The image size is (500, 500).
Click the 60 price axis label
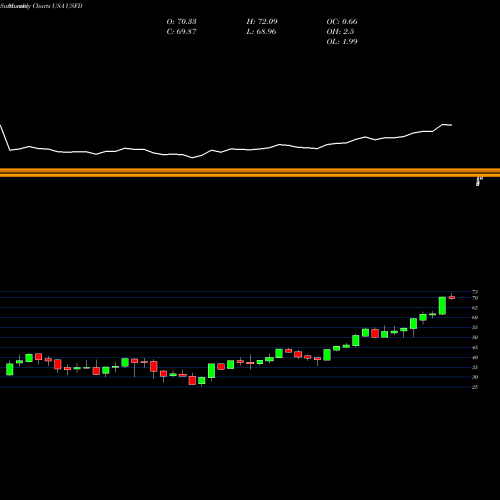(475, 318)
